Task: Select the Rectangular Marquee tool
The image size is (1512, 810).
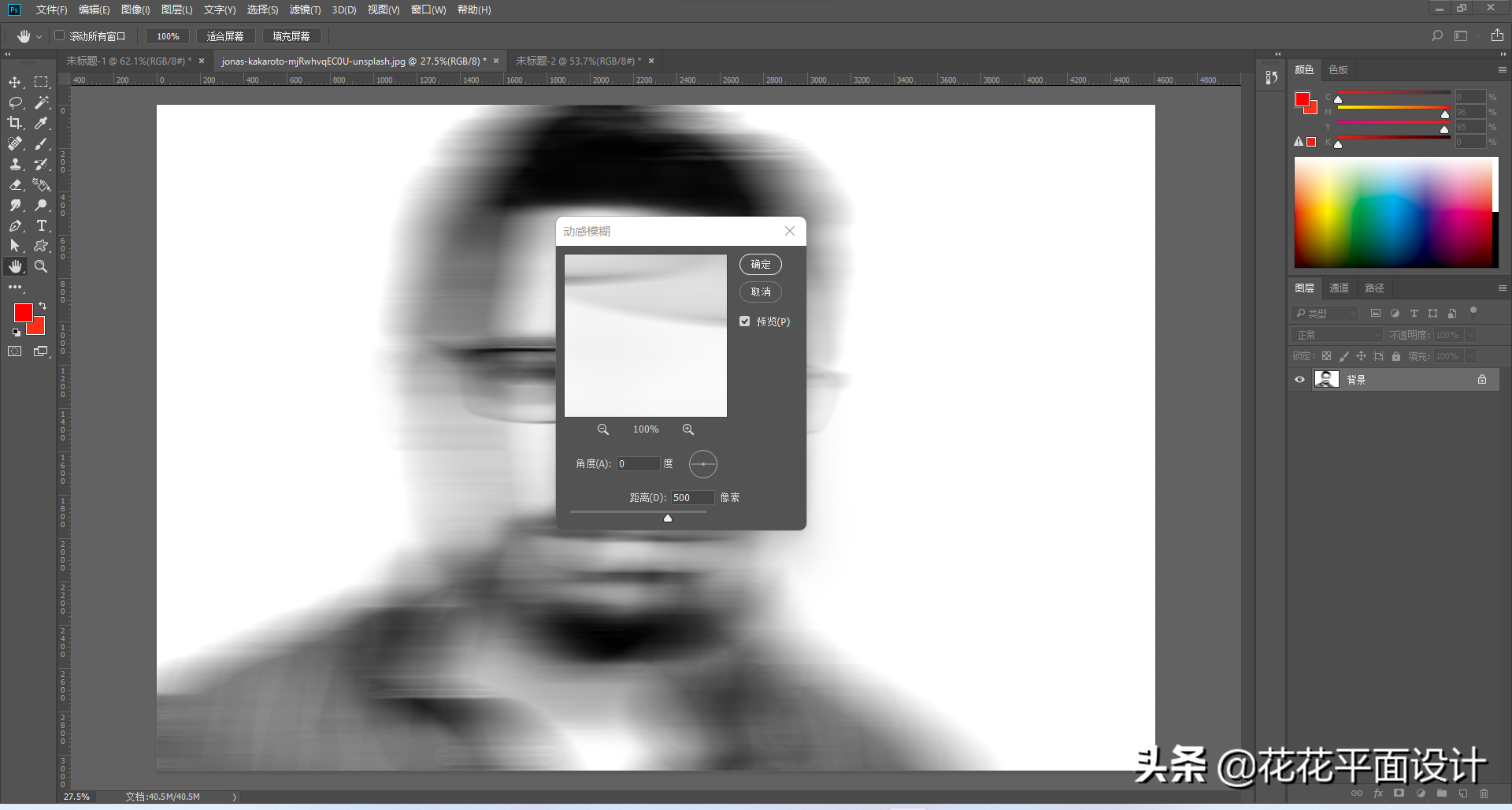Action: (41, 82)
